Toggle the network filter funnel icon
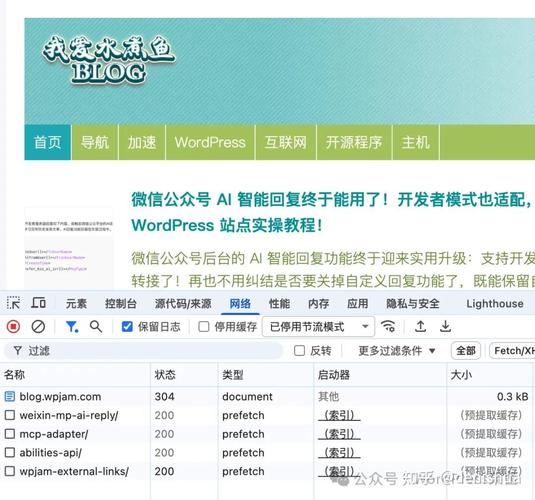 72,327
